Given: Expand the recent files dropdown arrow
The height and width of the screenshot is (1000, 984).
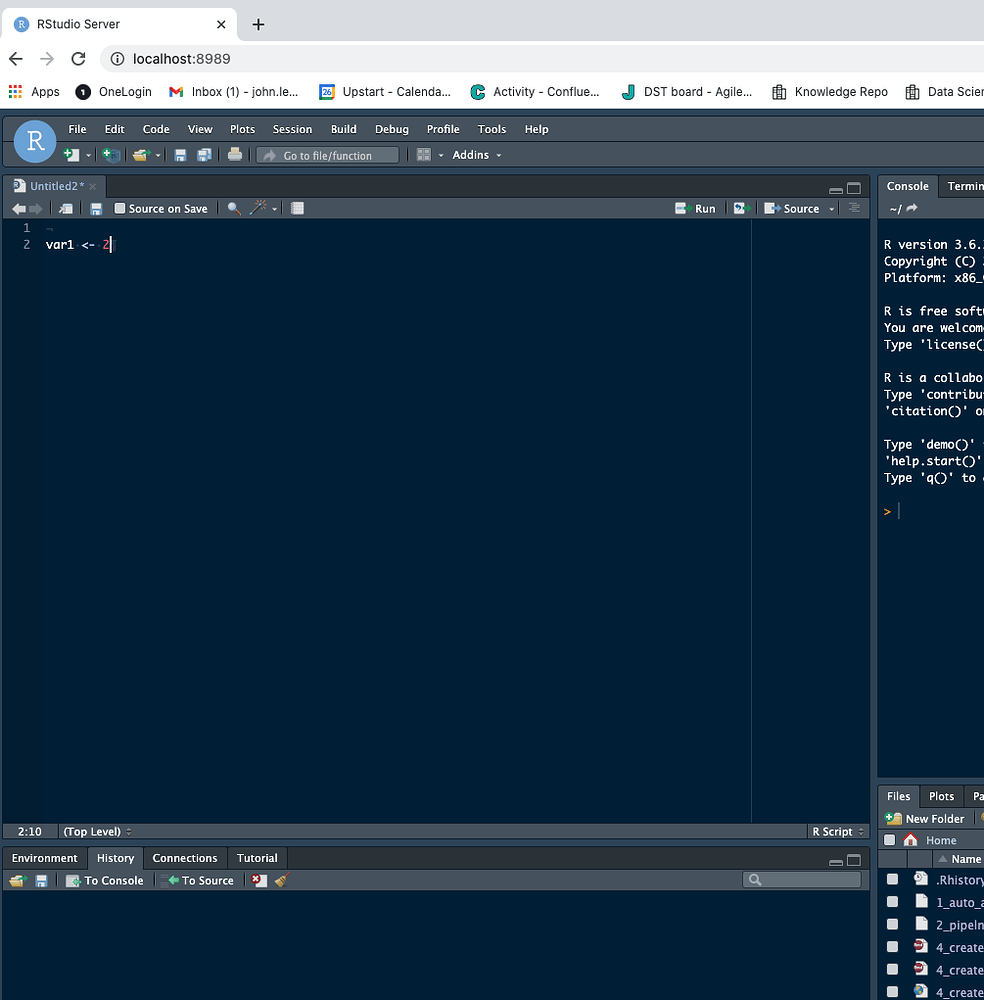Looking at the screenshot, I should pyautogui.click(x=158, y=156).
